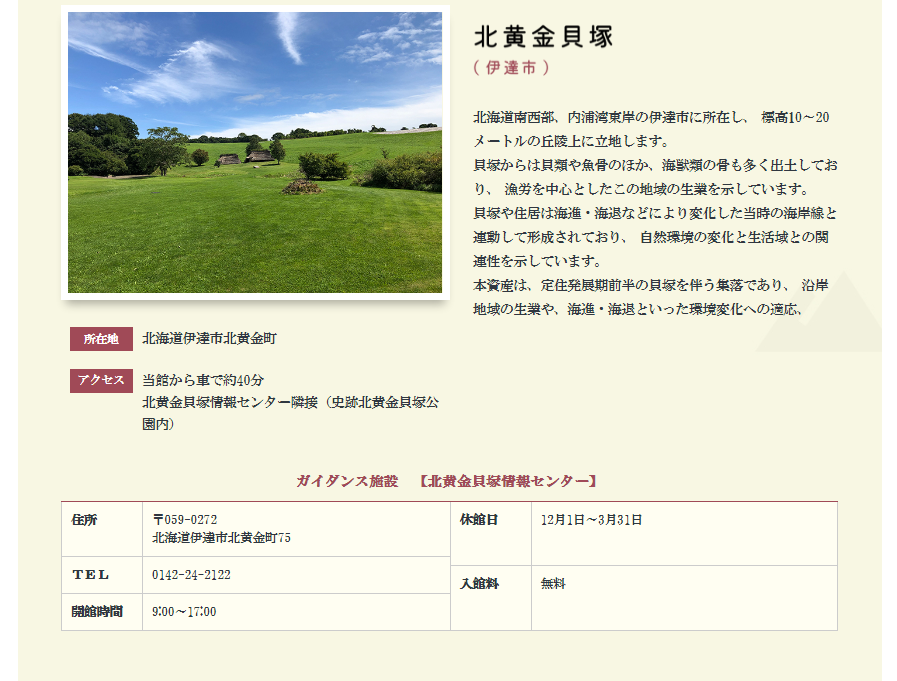Select postal code 〒059-0272

click(185, 520)
